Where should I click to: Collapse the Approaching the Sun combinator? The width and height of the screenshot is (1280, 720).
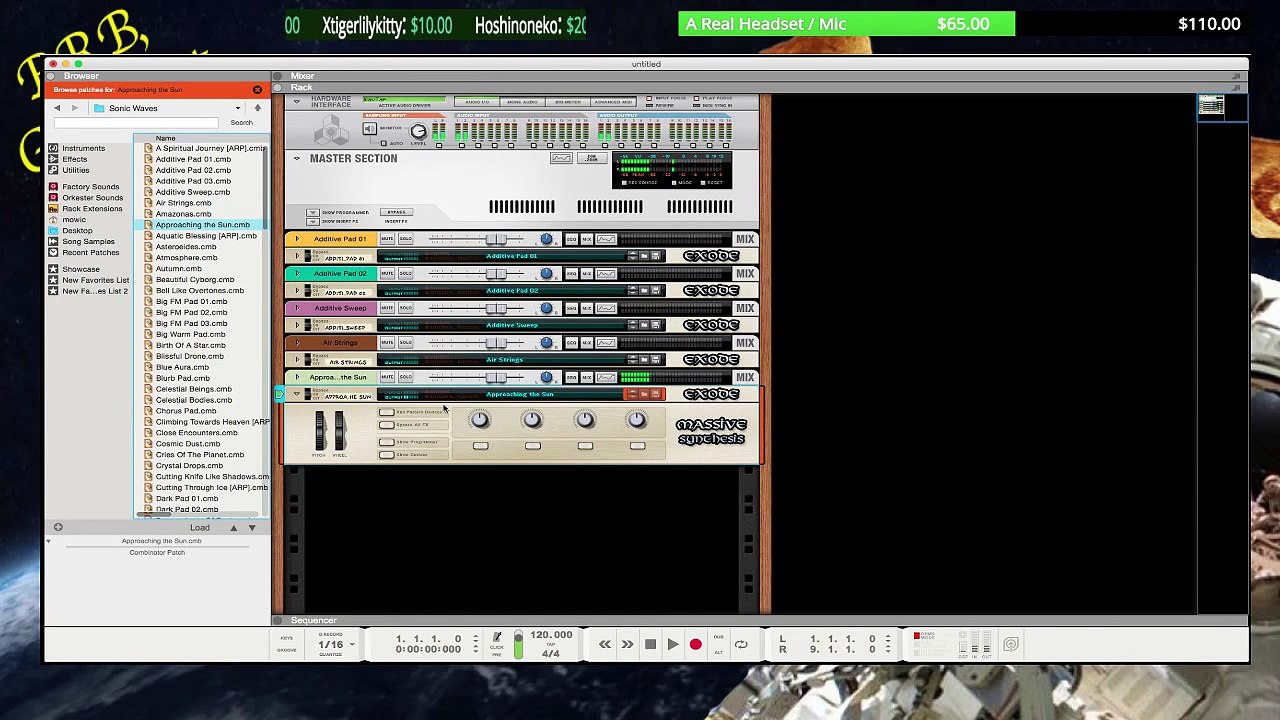[x=296, y=394]
